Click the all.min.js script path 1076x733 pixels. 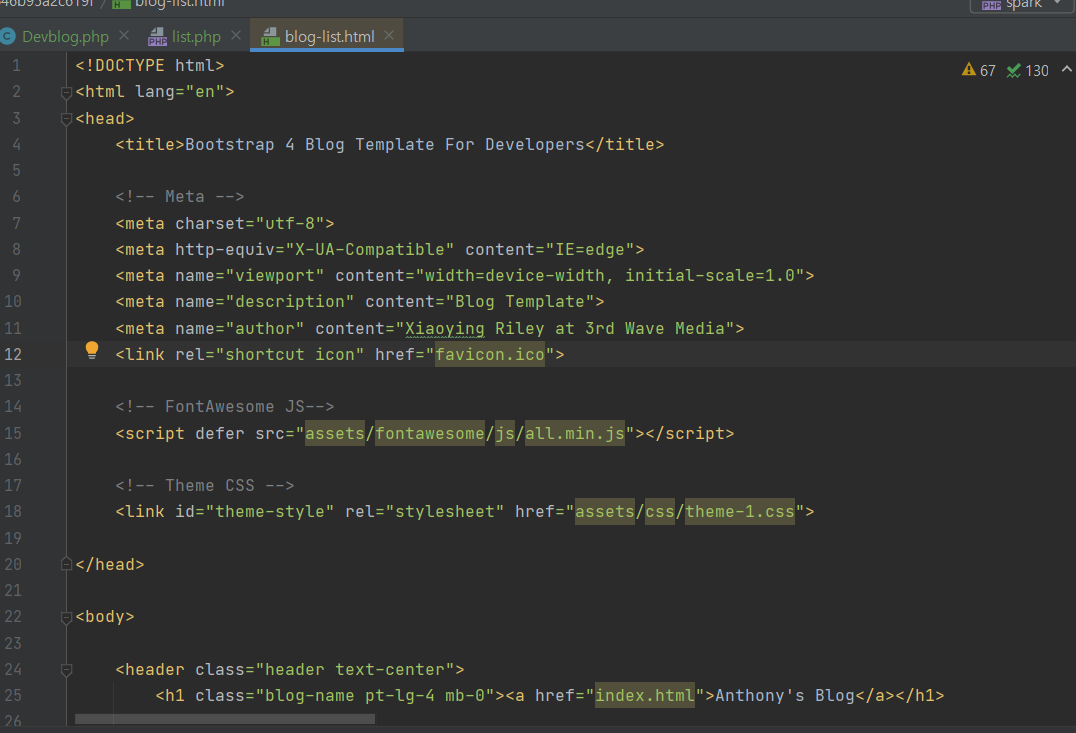[x=575, y=433]
